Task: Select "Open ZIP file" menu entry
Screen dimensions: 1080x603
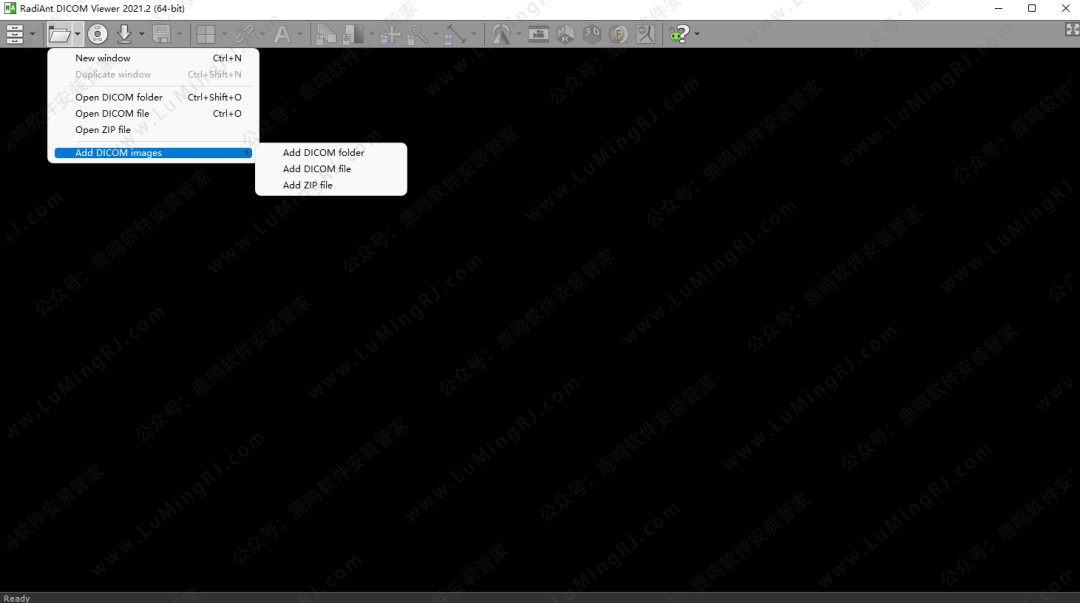Action: point(103,130)
